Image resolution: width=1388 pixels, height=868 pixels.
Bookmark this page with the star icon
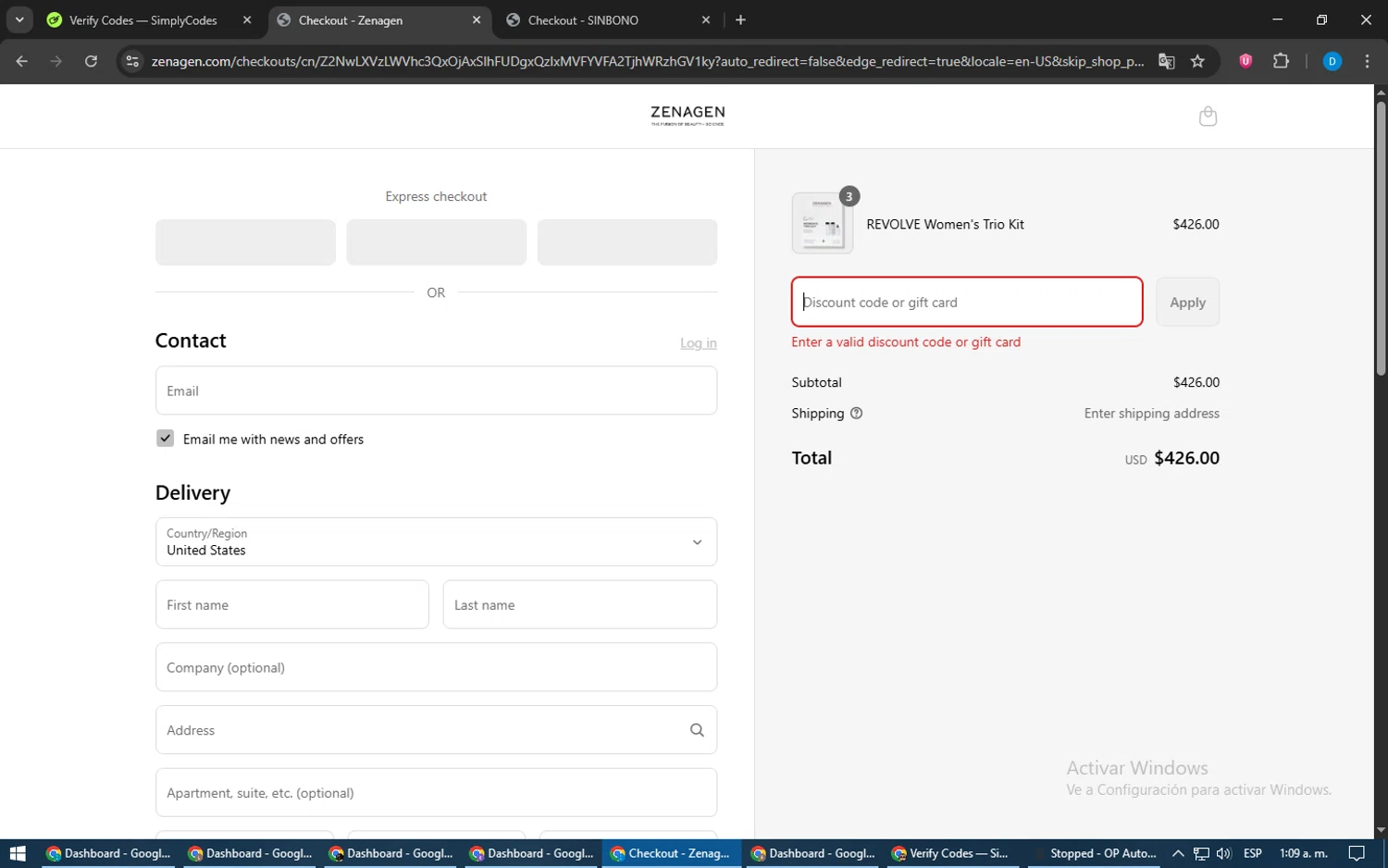point(1197,61)
